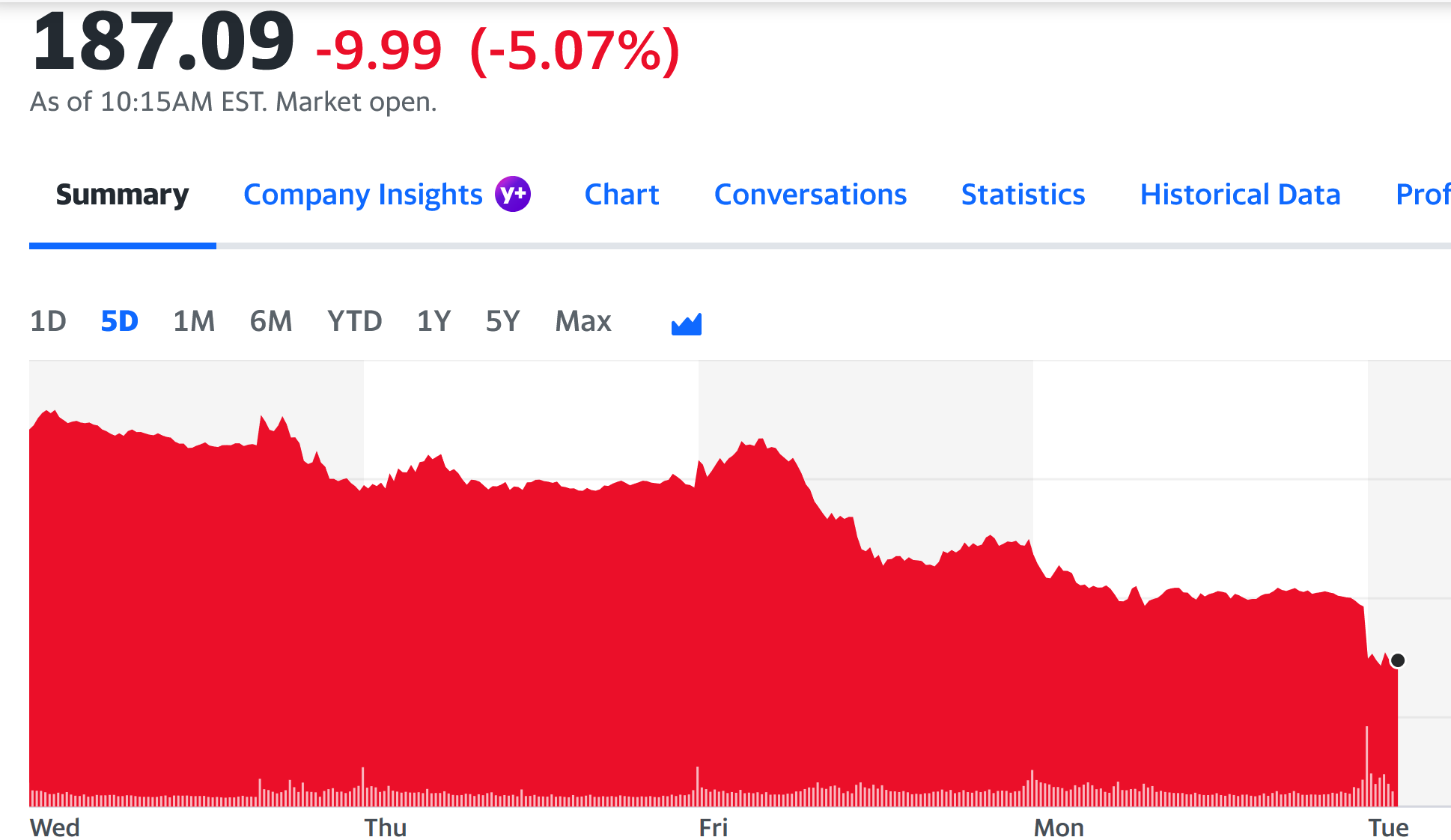This screenshot has width=1451, height=840.
Task: View the Historical Data tab
Action: pyautogui.click(x=1240, y=195)
